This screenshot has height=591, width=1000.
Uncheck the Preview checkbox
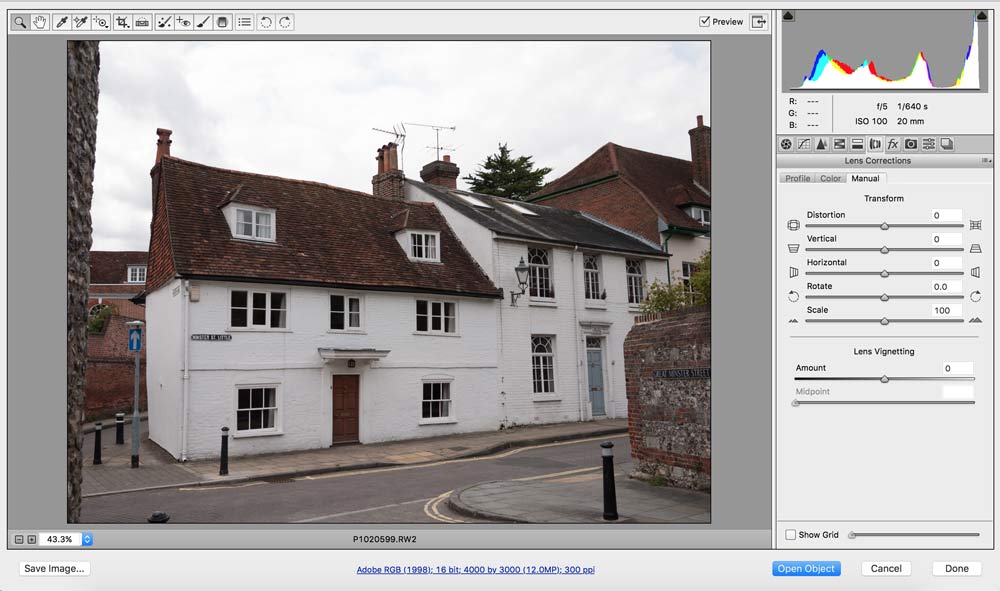click(705, 22)
